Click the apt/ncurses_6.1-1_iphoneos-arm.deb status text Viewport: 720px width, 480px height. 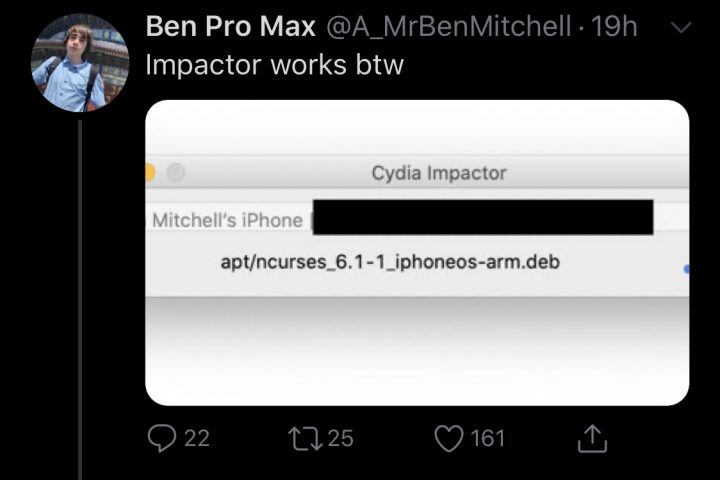390,263
